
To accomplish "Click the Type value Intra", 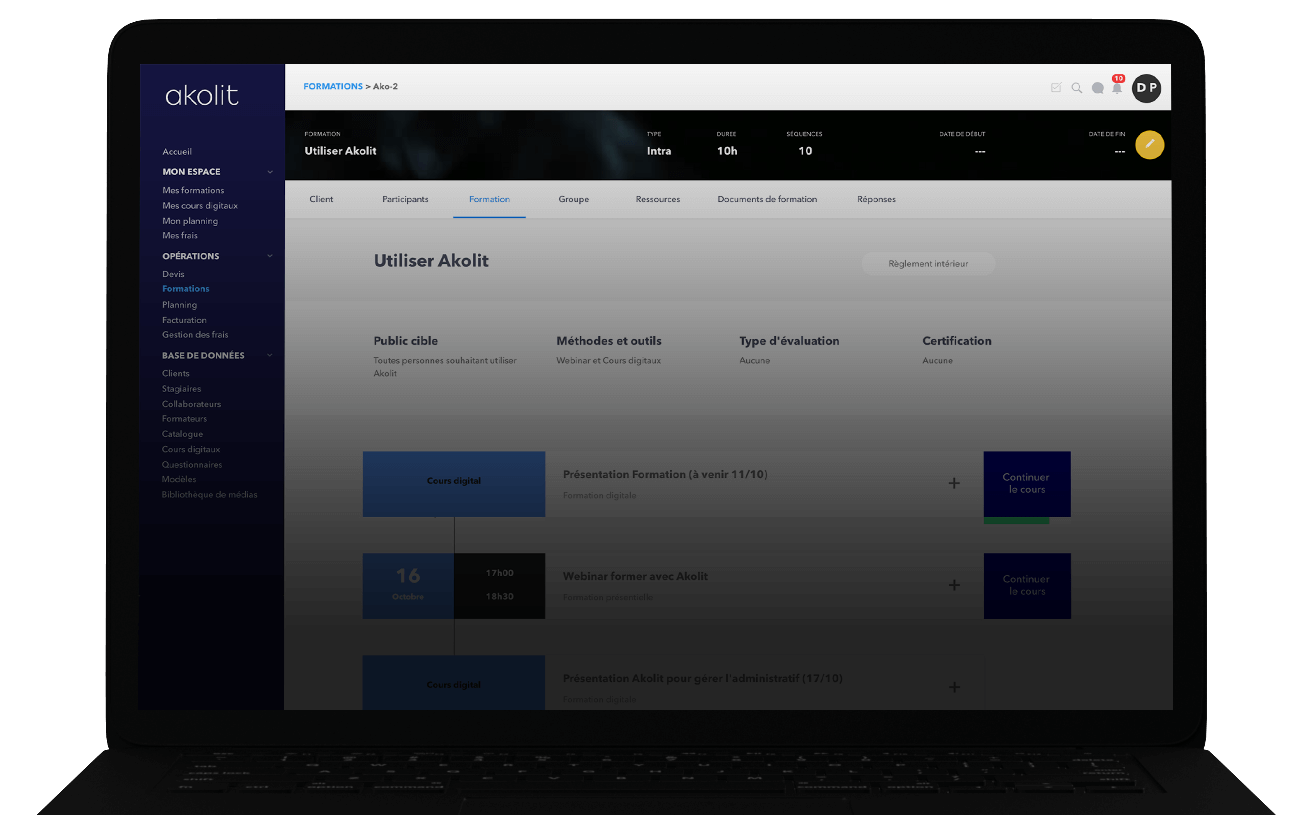I will point(659,151).
